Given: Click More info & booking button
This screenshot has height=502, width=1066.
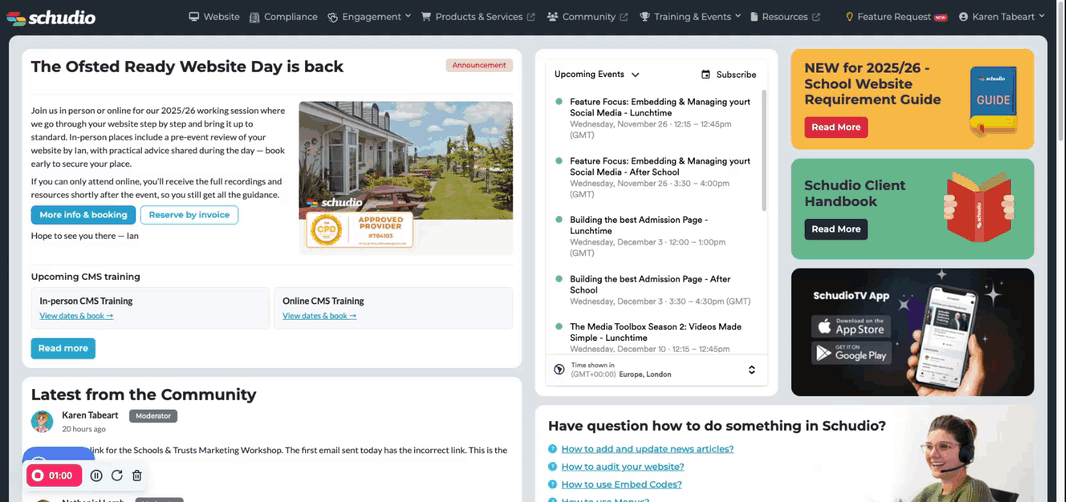Looking at the screenshot, I should 83,215.
